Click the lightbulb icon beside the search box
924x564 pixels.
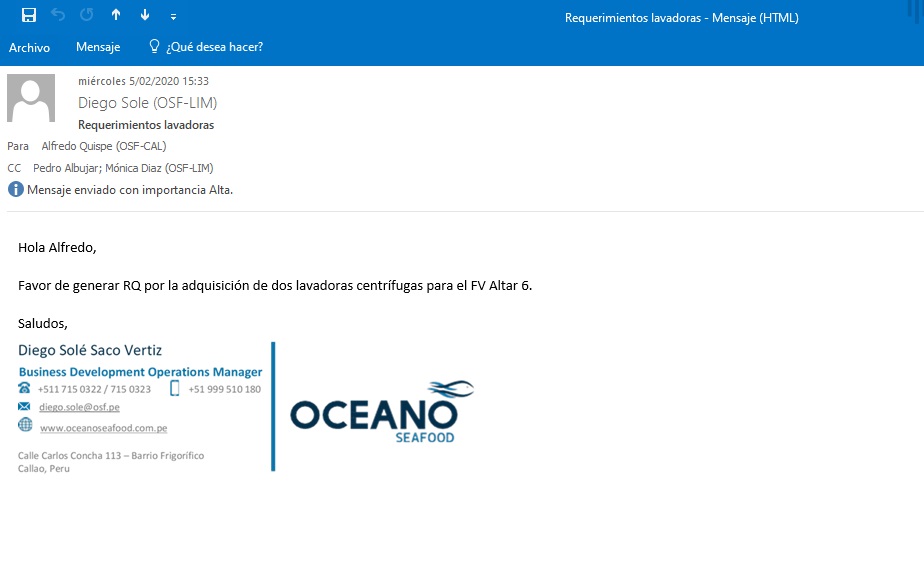[x=154, y=46]
